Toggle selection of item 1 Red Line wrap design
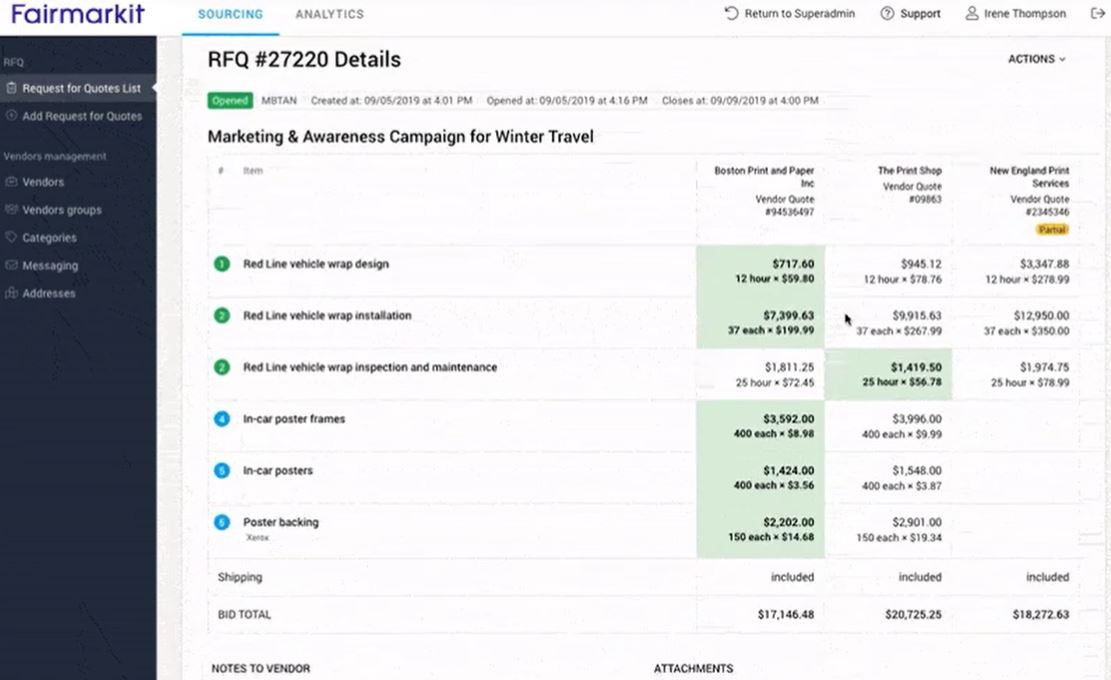Image resolution: width=1111 pixels, height=680 pixels. tap(221, 263)
